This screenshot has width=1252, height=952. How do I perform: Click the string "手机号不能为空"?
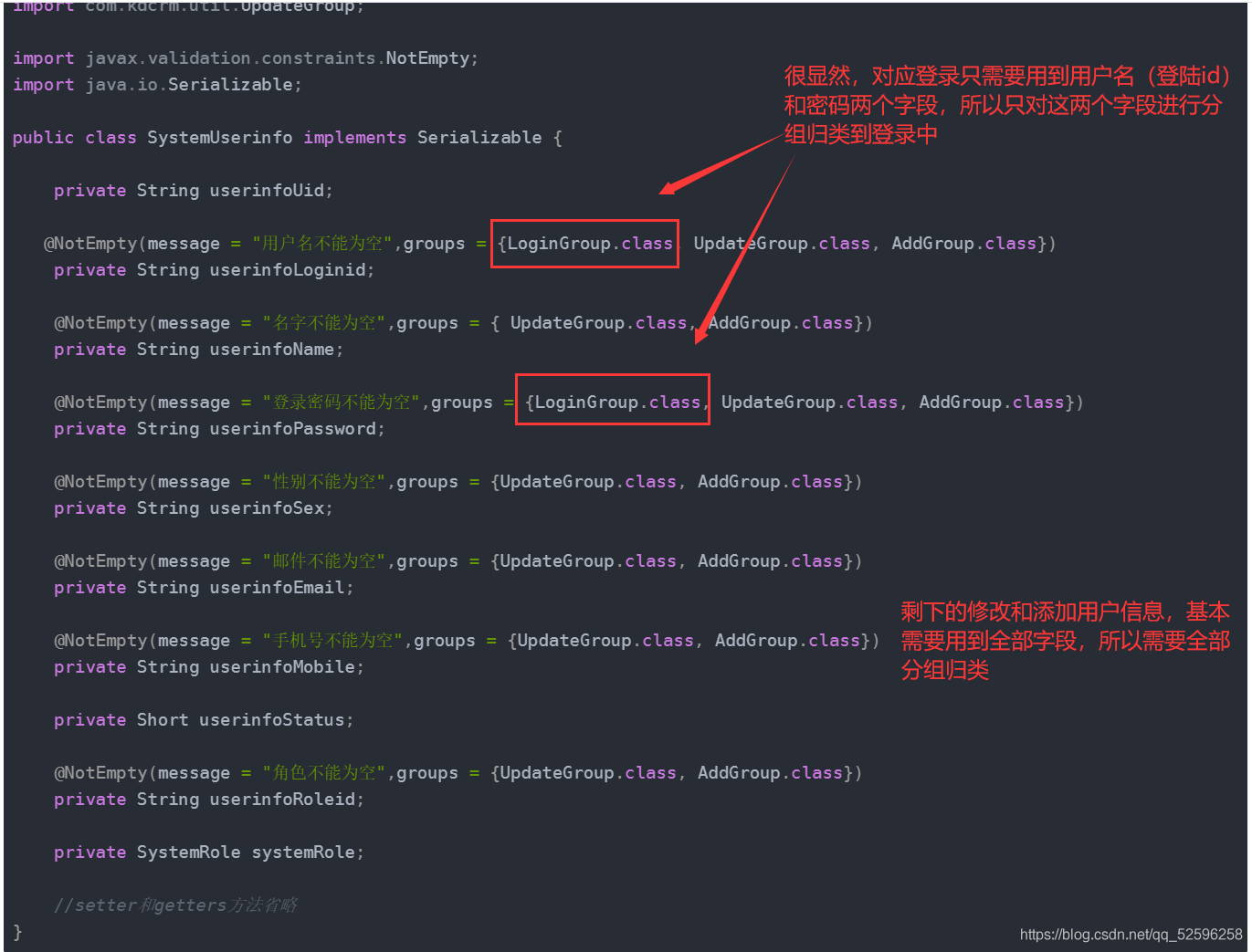coord(333,641)
